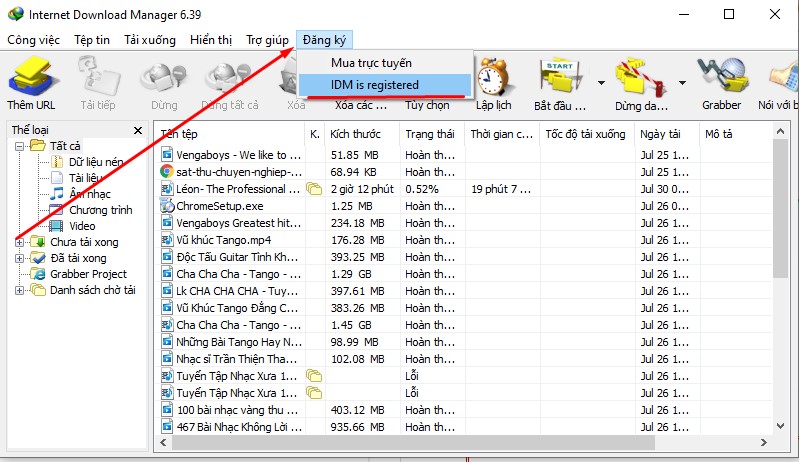The height and width of the screenshot is (462, 799).
Task: Select ChromeSetup.exe file row
Action: point(464,206)
